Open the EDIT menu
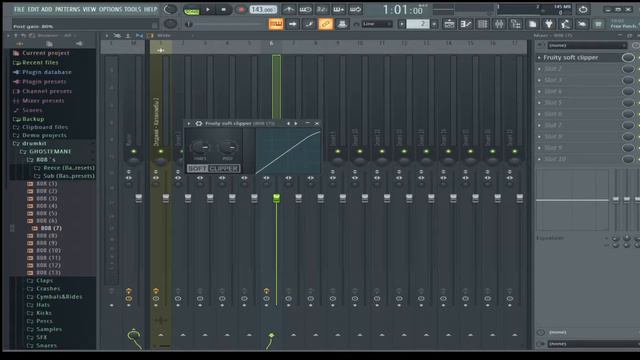This screenshot has height=360, width=640. click(33, 9)
